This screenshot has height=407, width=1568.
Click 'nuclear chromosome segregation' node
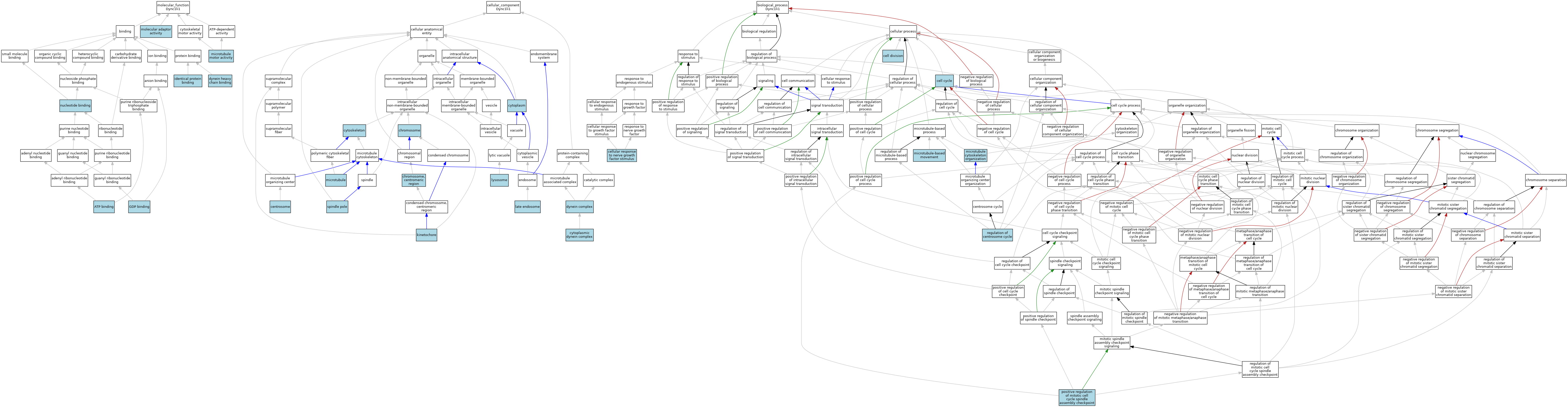pyautogui.click(x=1477, y=155)
